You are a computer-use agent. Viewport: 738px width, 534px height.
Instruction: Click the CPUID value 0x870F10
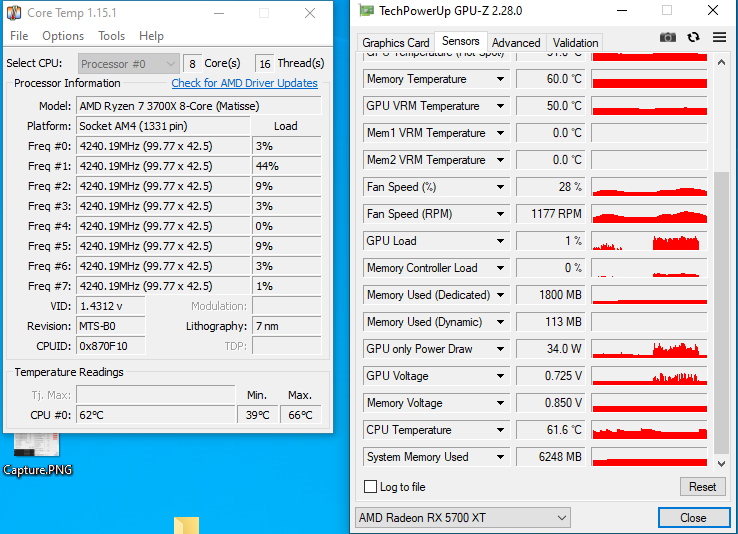pyautogui.click(x=111, y=346)
